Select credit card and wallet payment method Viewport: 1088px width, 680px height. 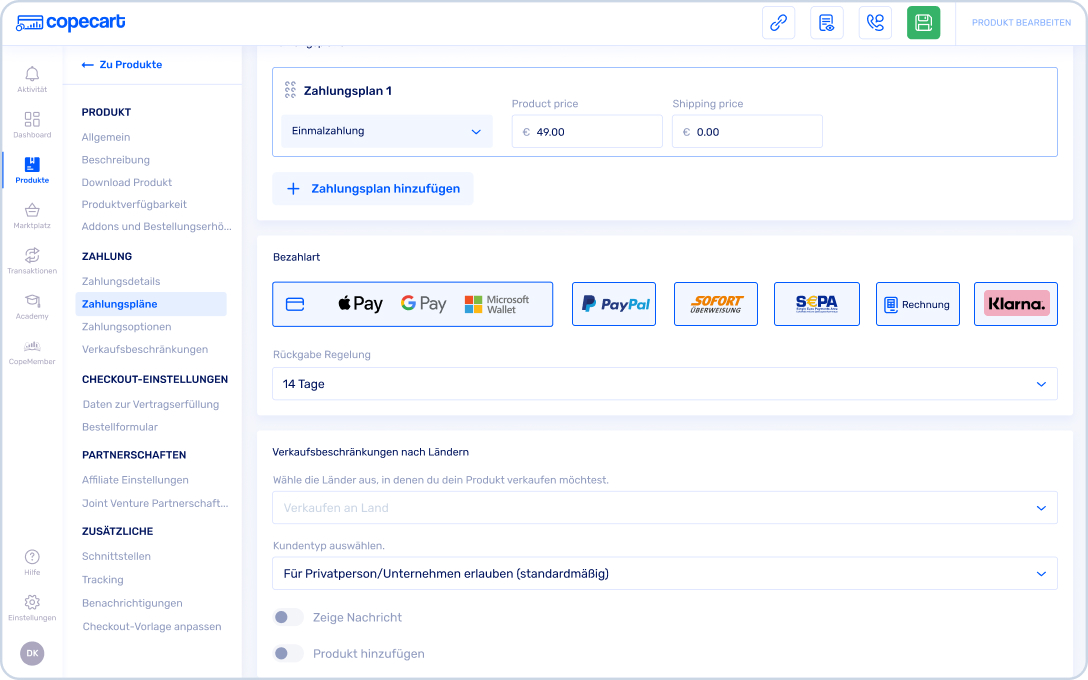click(413, 304)
